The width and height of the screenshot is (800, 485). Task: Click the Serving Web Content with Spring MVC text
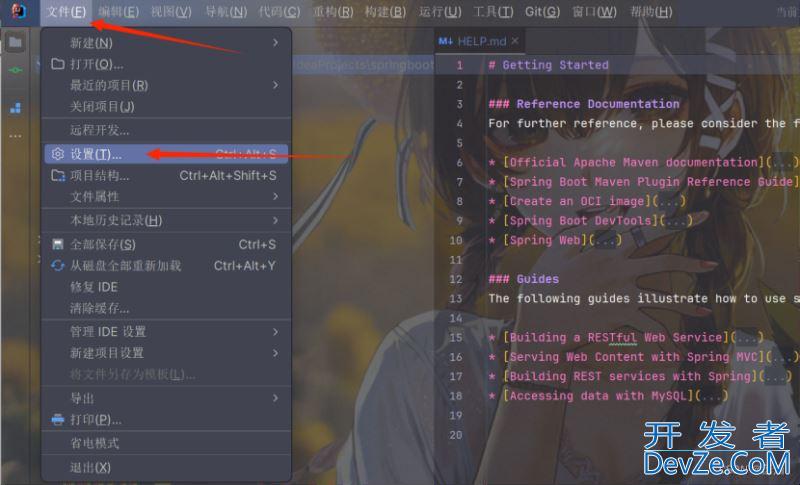[x=634, y=357]
